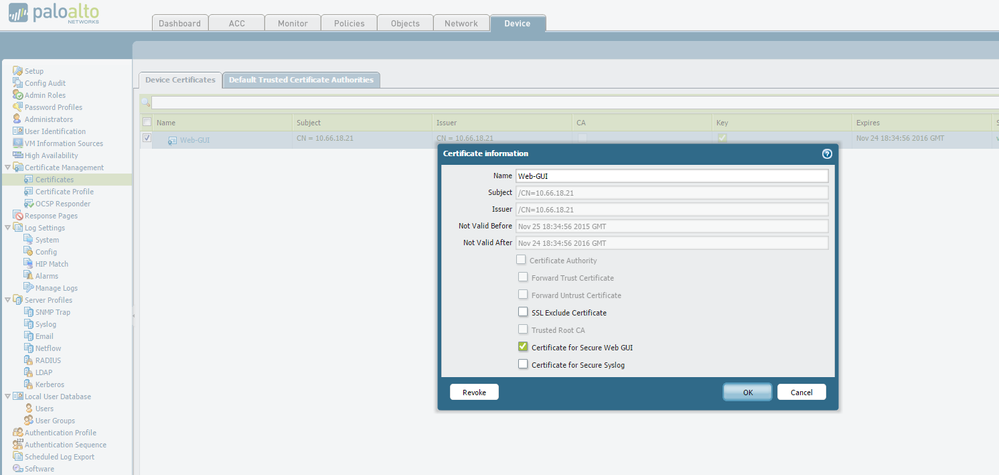Open OCSP Responder in sidebar
999x475 pixels.
pyautogui.click(x=62, y=204)
